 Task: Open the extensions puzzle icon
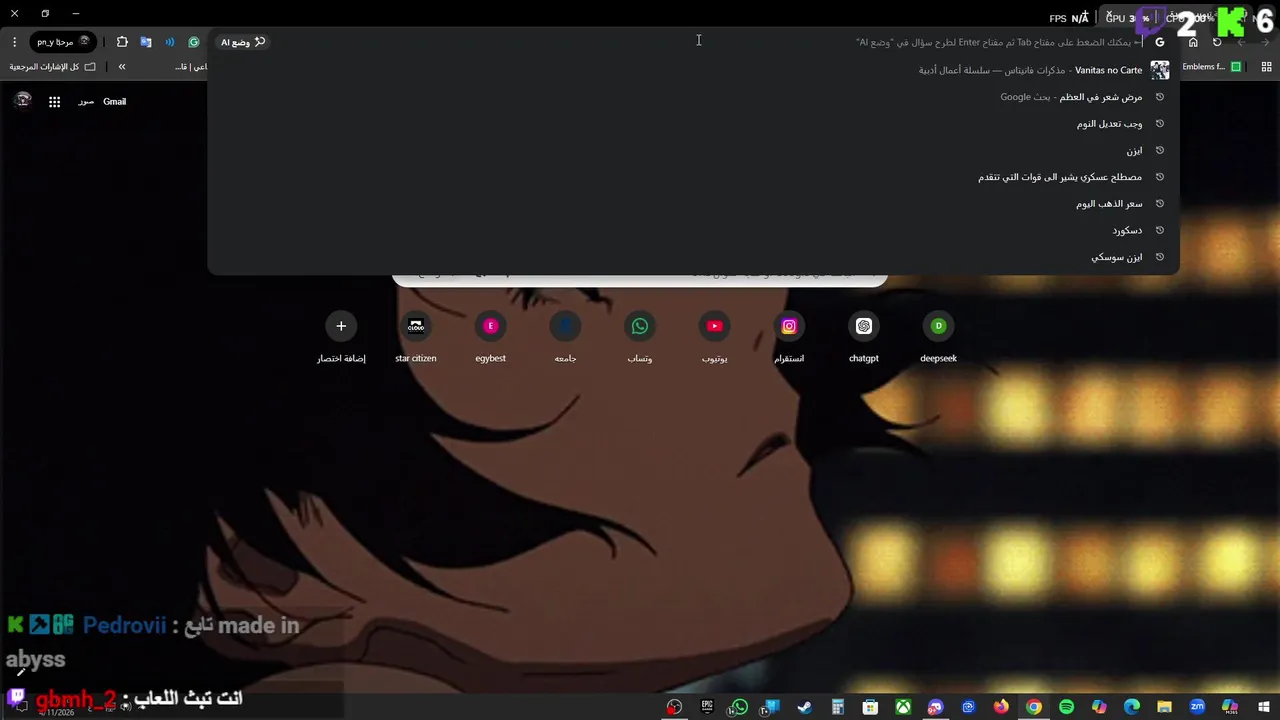pyautogui.click(x=122, y=42)
